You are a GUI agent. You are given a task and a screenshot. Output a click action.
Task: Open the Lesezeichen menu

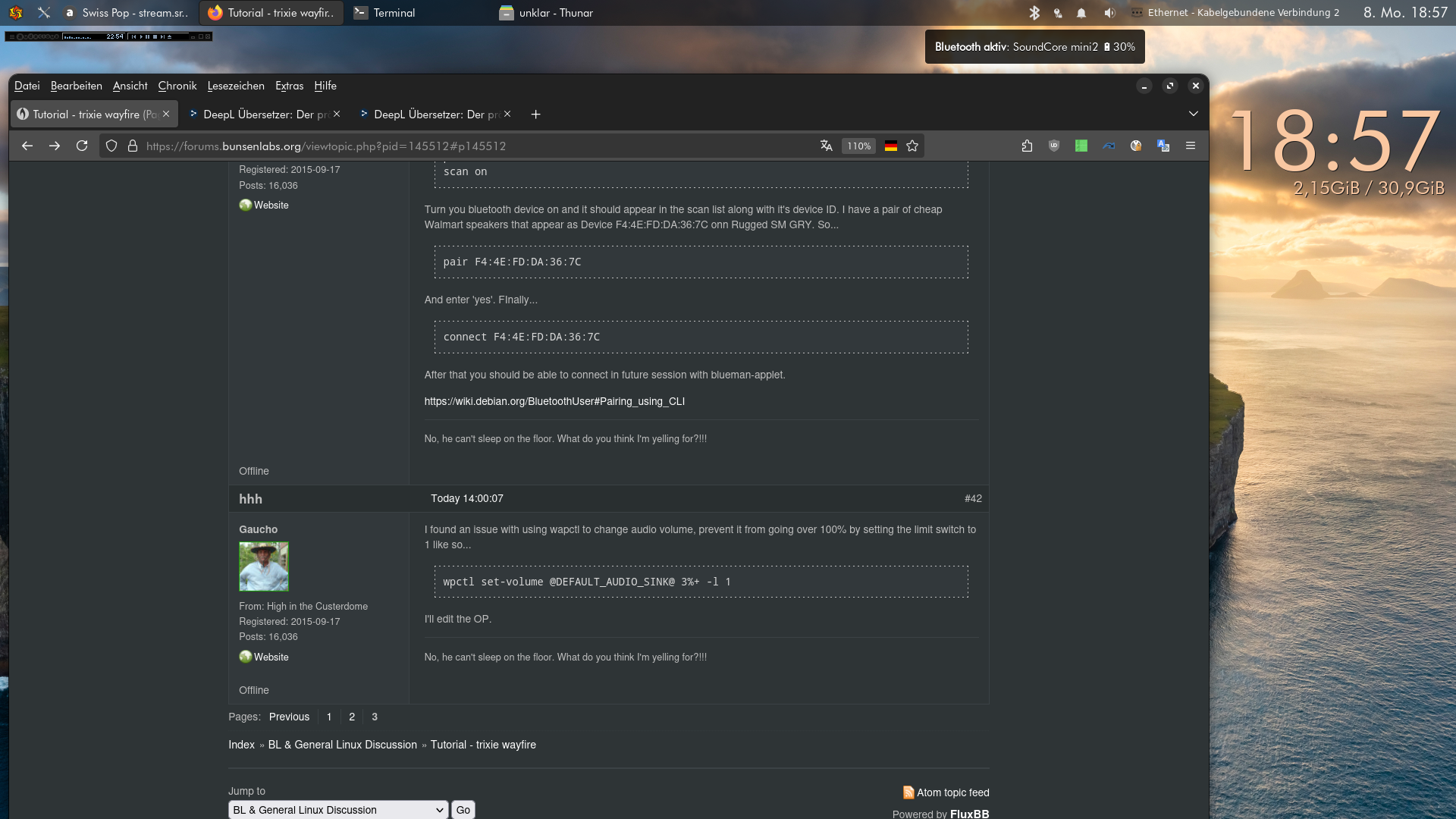(236, 86)
